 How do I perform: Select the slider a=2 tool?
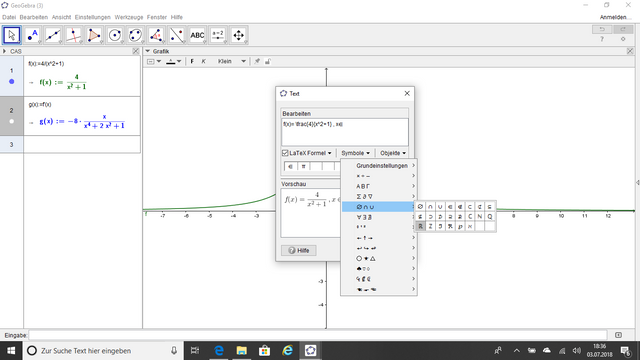pyautogui.click(x=218, y=35)
